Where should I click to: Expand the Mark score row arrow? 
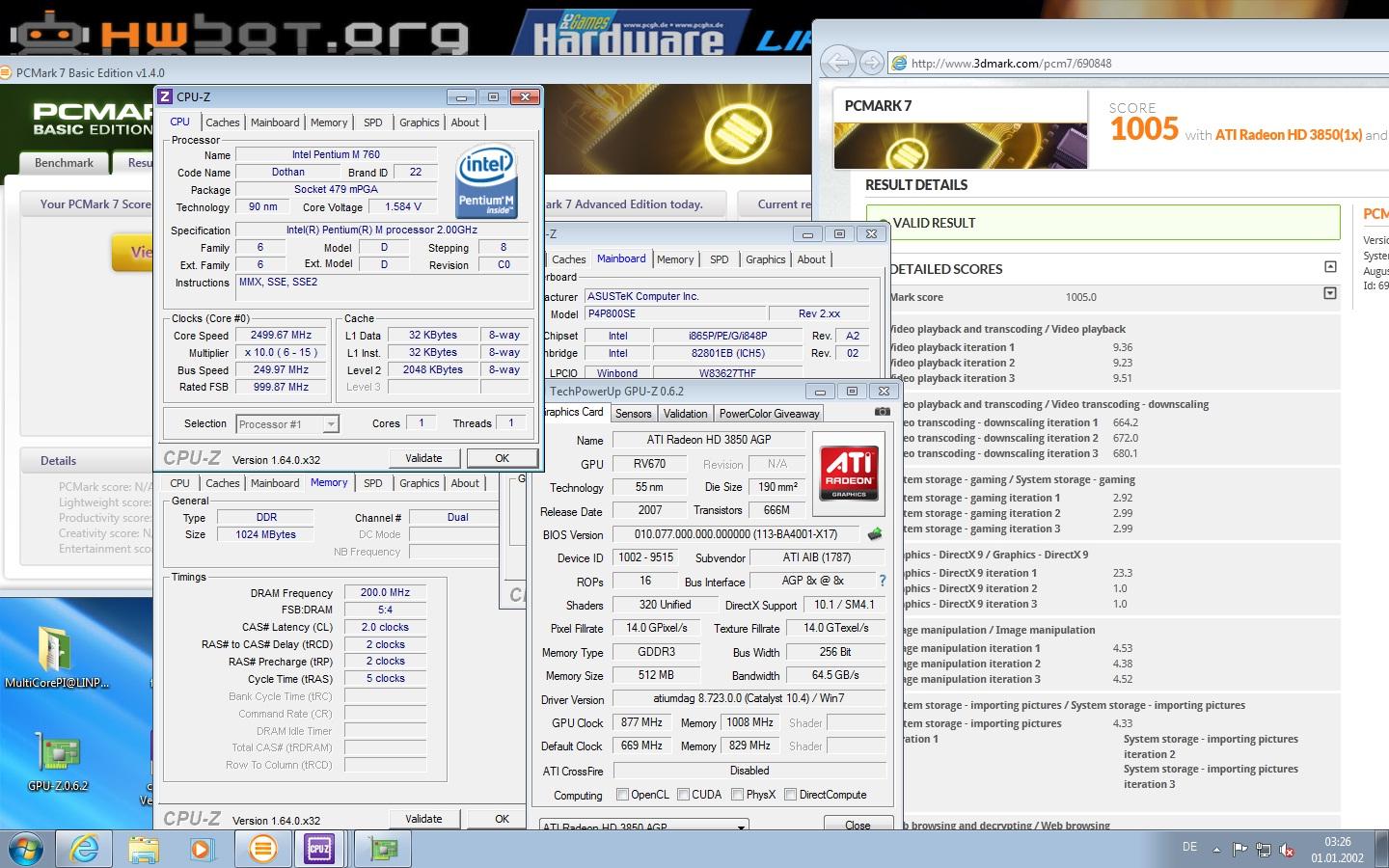1330,293
